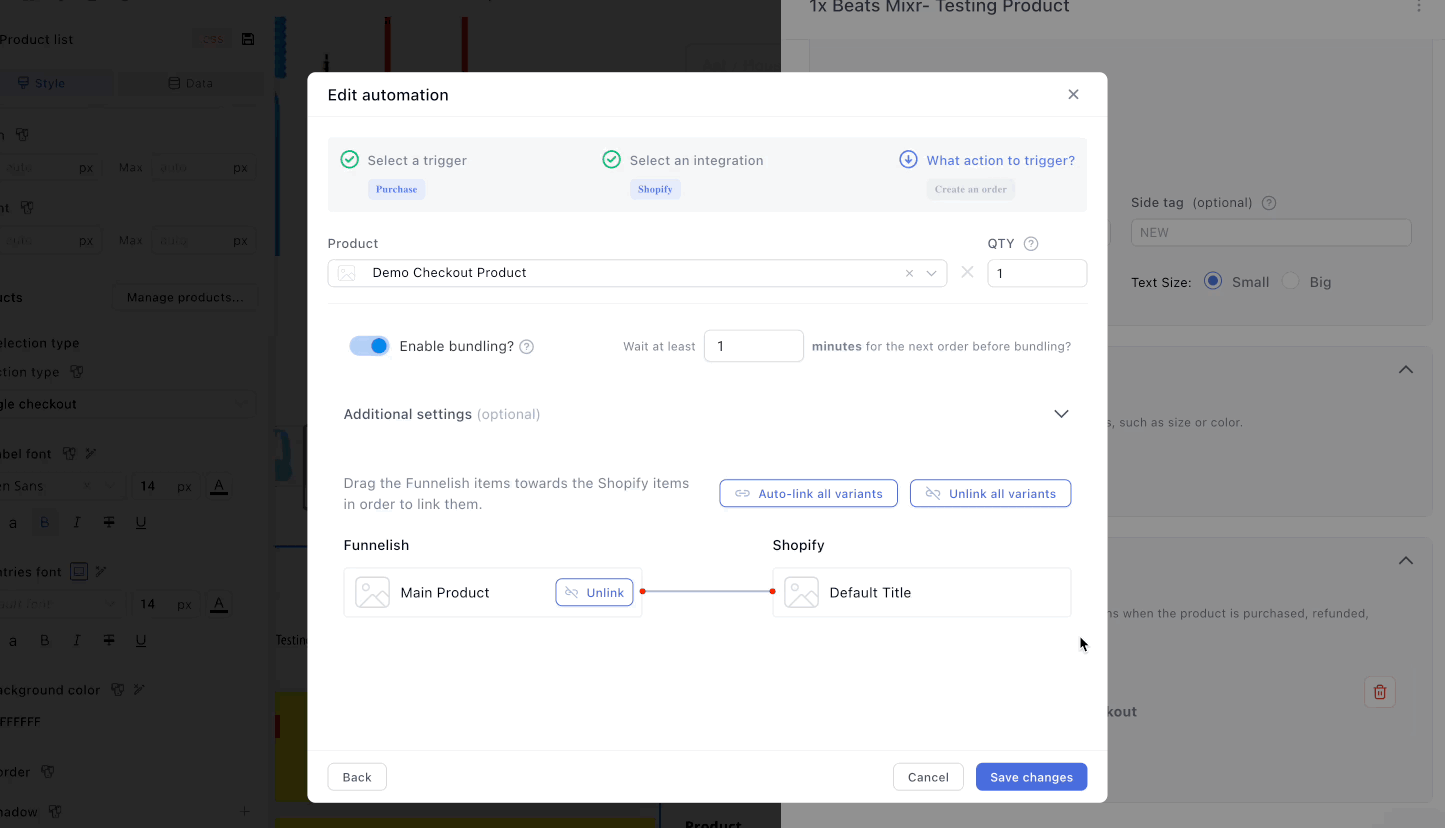Select the Small text size radio button

tap(1213, 282)
